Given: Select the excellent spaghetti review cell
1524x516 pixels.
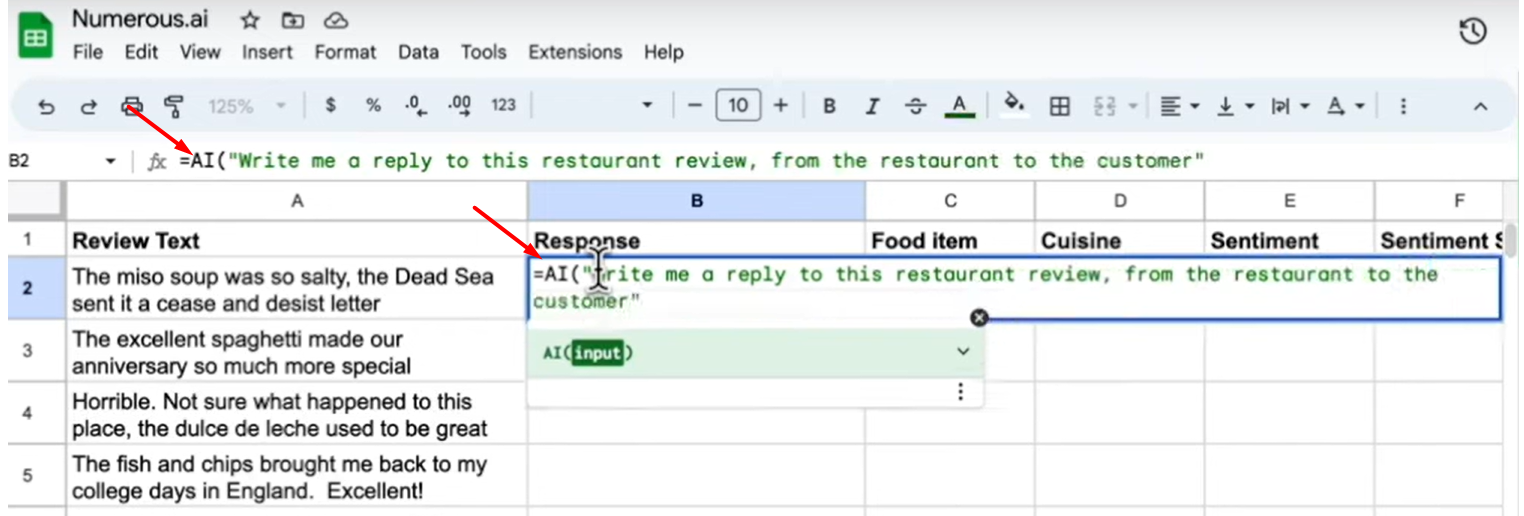Looking at the screenshot, I should coord(297,351).
